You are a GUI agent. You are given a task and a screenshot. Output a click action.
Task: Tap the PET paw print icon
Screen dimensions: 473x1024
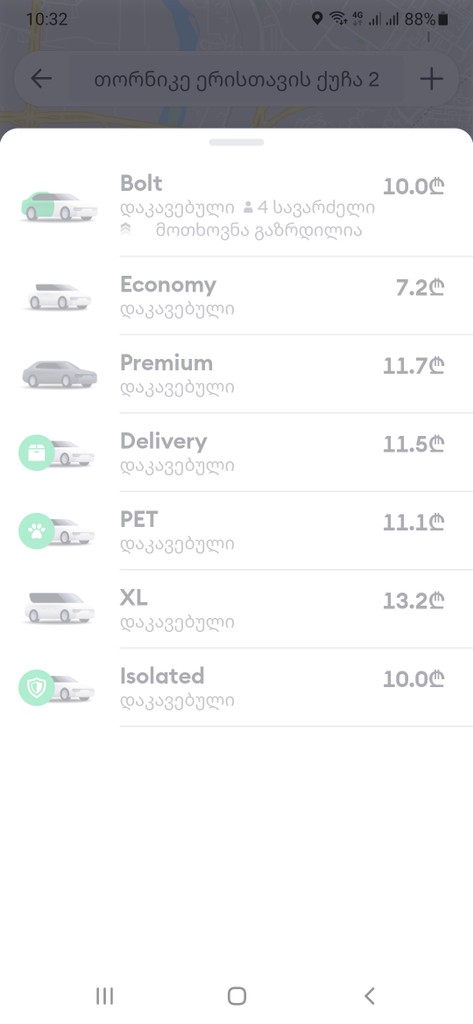[37, 531]
